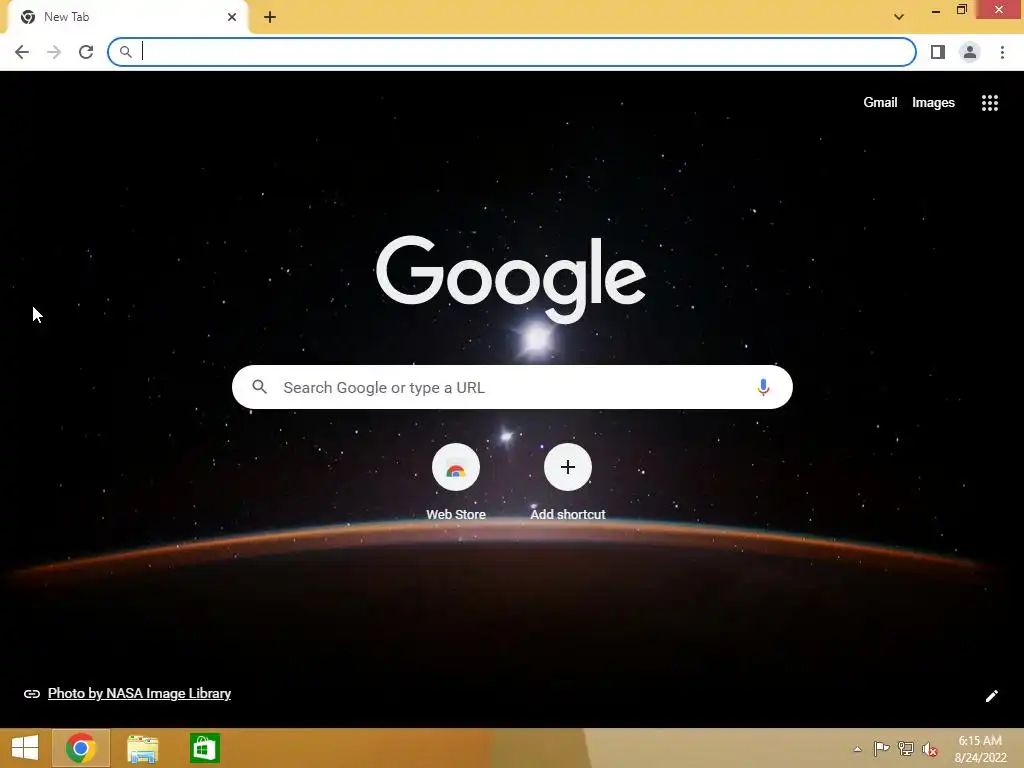Image resolution: width=1024 pixels, height=768 pixels.
Task: Customize this page with the pencil icon
Action: click(991, 696)
